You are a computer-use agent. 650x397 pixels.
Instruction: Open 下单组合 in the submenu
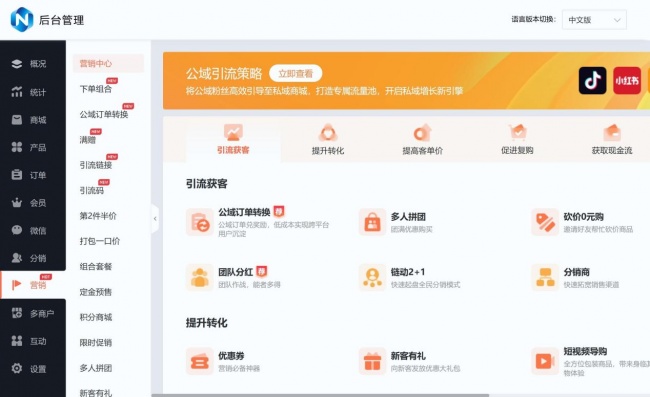click(x=96, y=89)
